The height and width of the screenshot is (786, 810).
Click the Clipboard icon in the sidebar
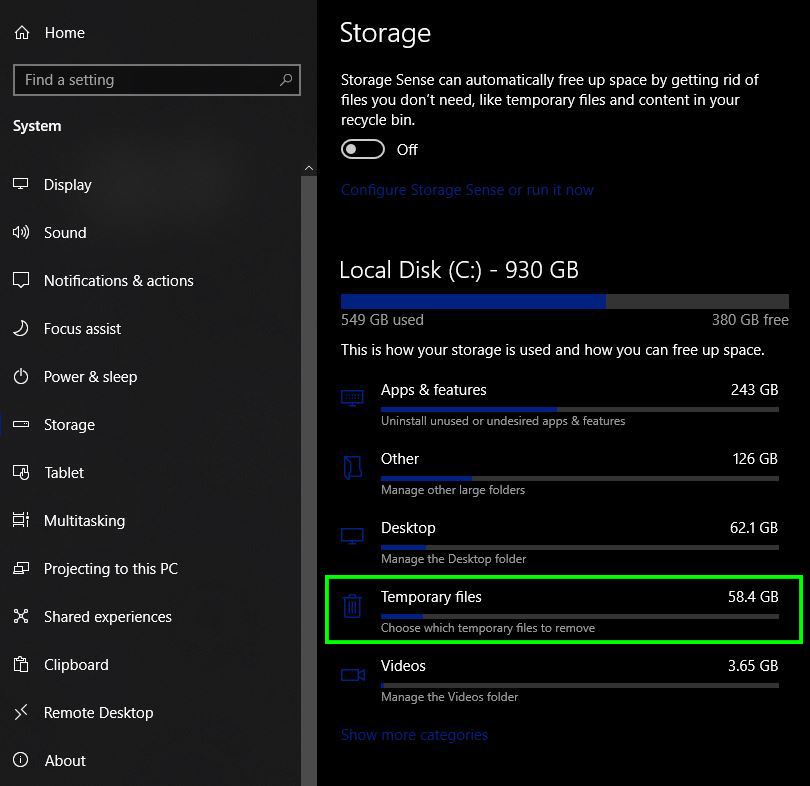21,665
